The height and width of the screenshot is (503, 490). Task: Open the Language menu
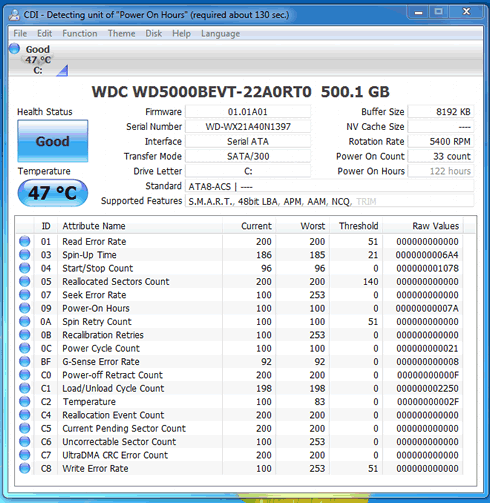[x=221, y=34]
